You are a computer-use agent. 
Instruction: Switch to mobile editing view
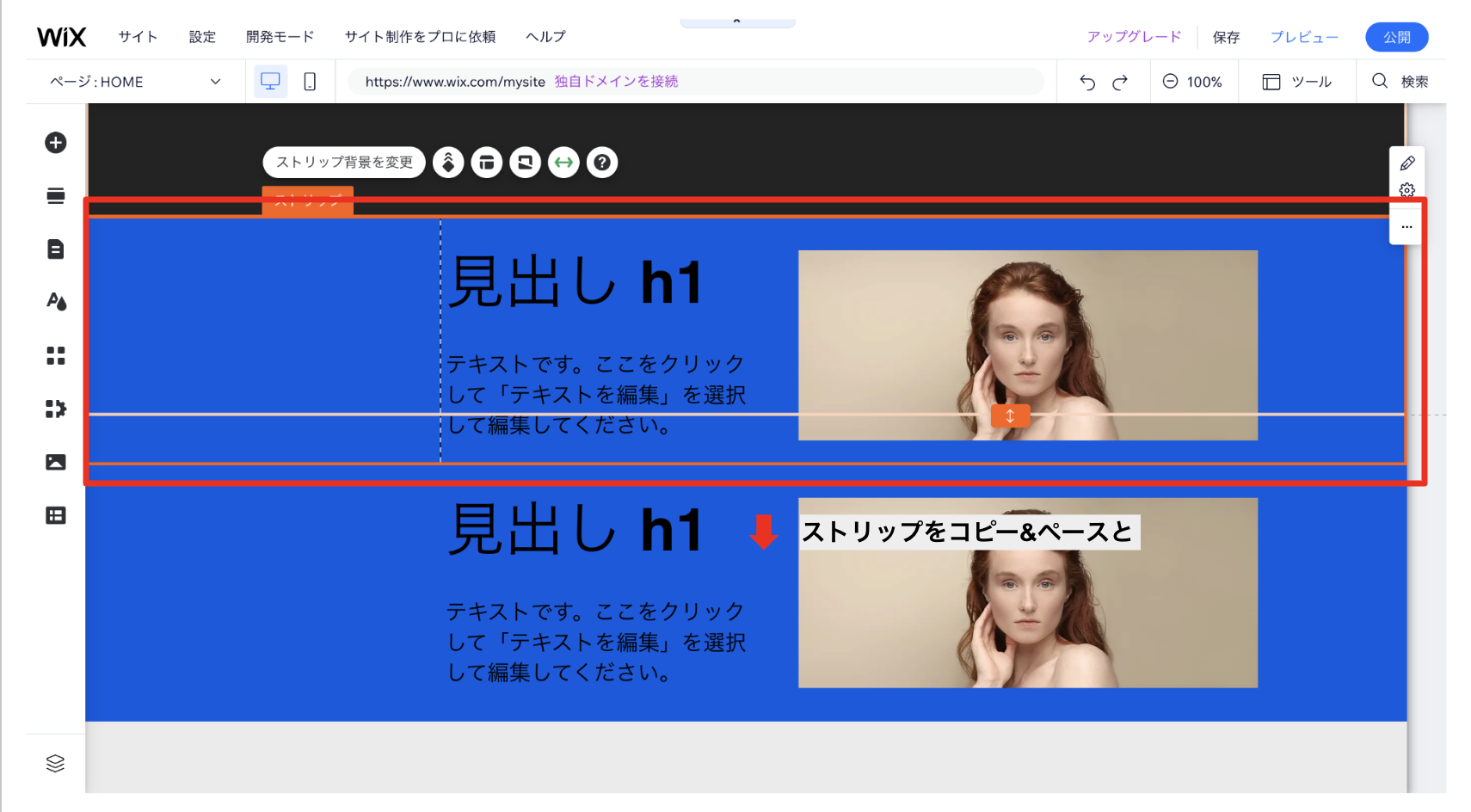point(309,81)
